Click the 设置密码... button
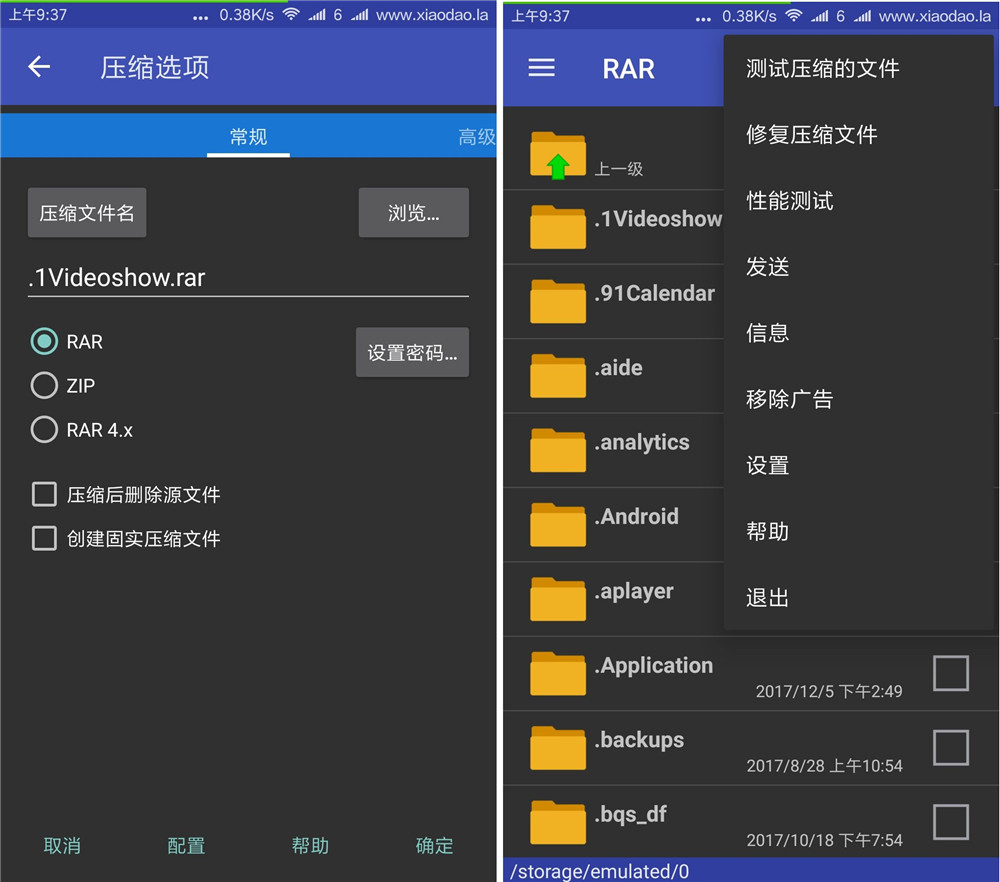 pos(412,352)
